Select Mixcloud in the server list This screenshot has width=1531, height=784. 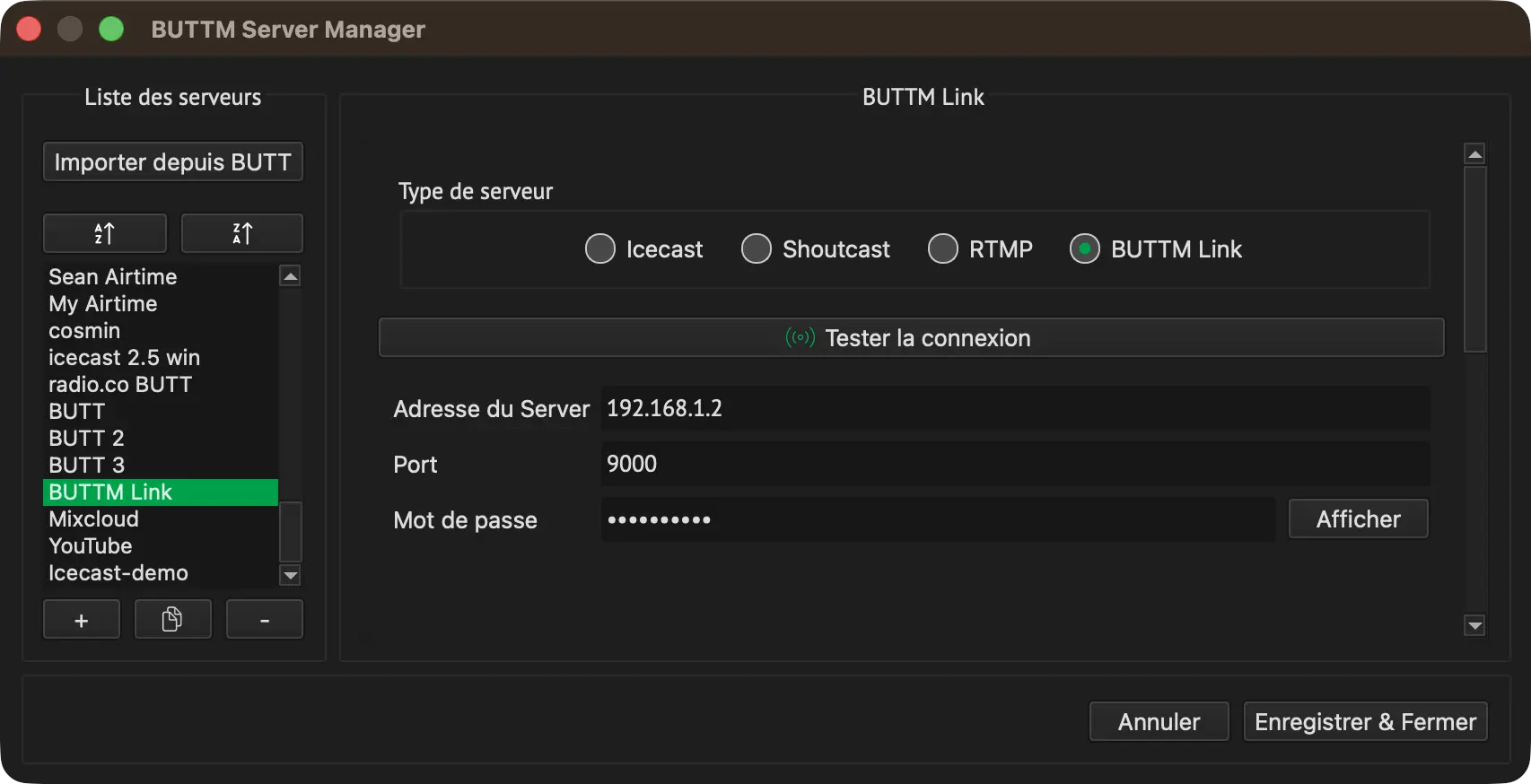(161, 519)
